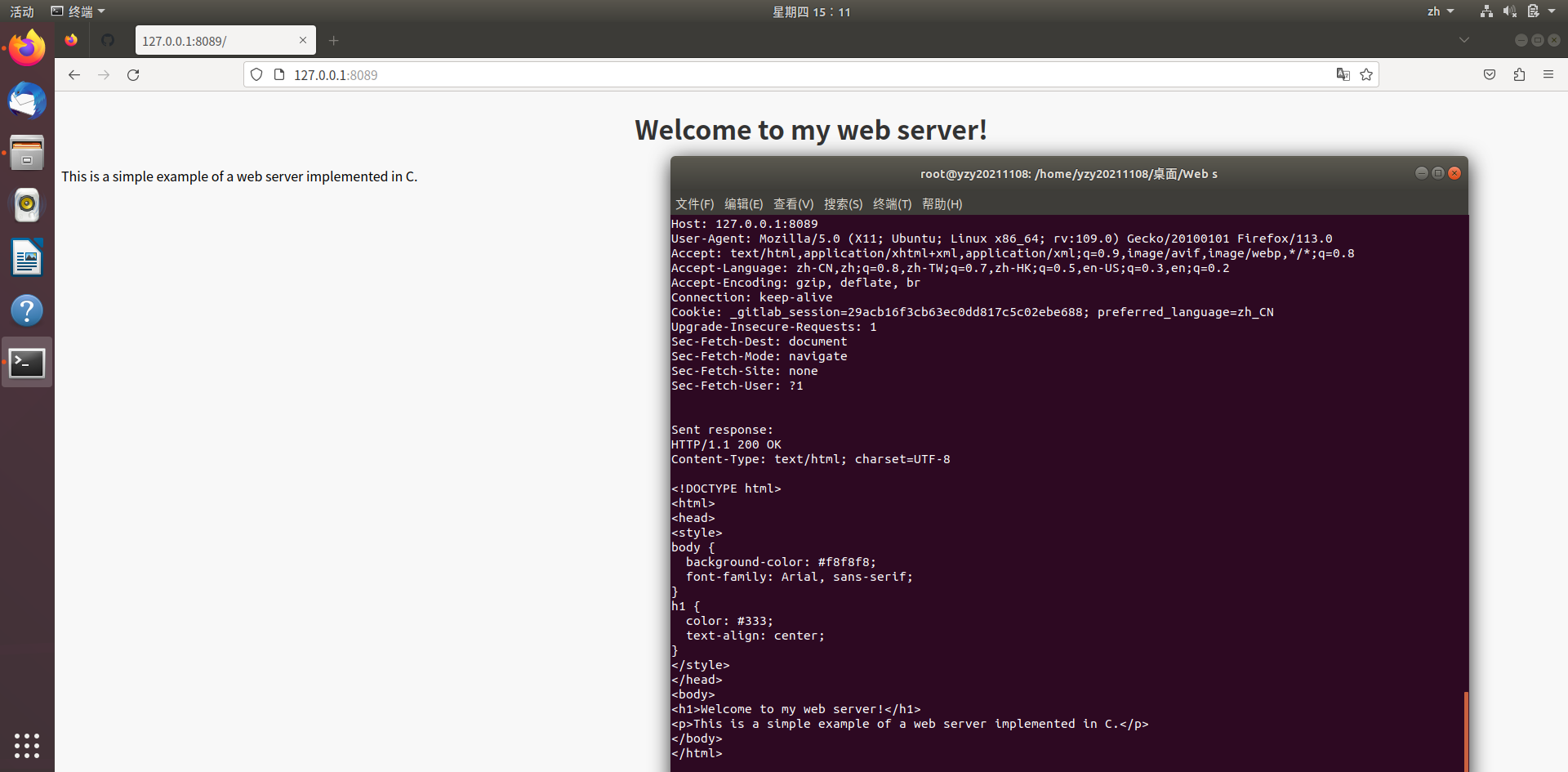The image size is (1568, 772).
Task: Close the 127.0.0.1:8089 tab
Action: click(303, 40)
